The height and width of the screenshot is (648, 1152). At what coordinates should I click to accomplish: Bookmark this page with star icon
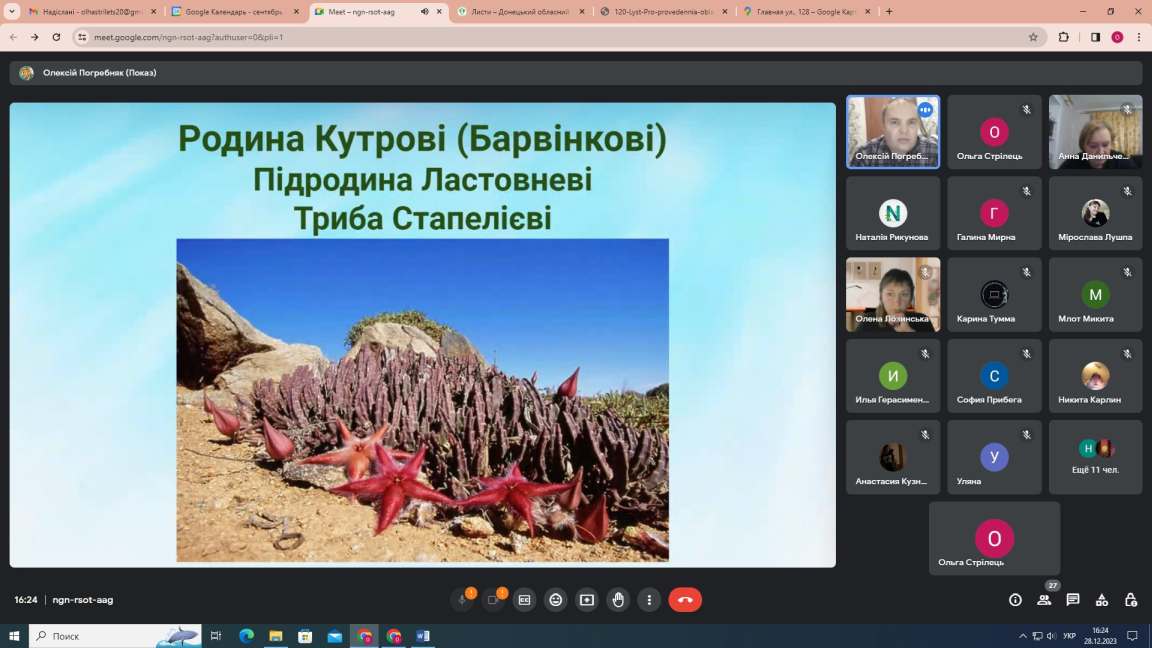[x=1033, y=37]
